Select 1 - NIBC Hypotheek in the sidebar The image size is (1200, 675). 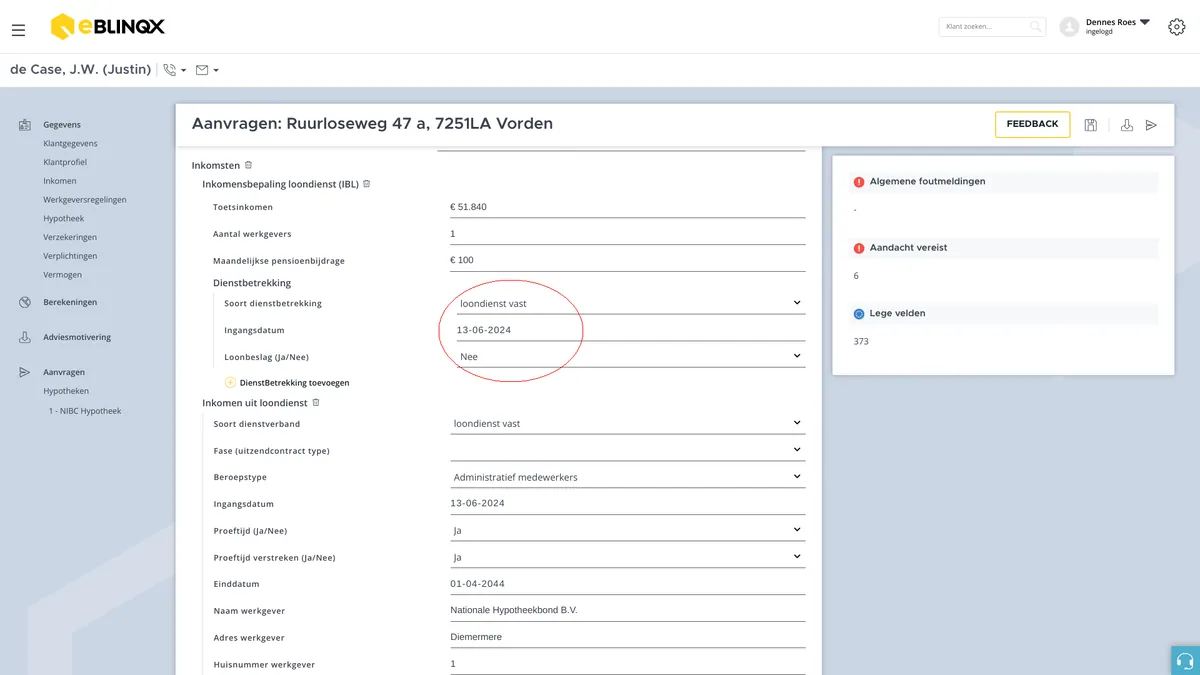pos(85,411)
